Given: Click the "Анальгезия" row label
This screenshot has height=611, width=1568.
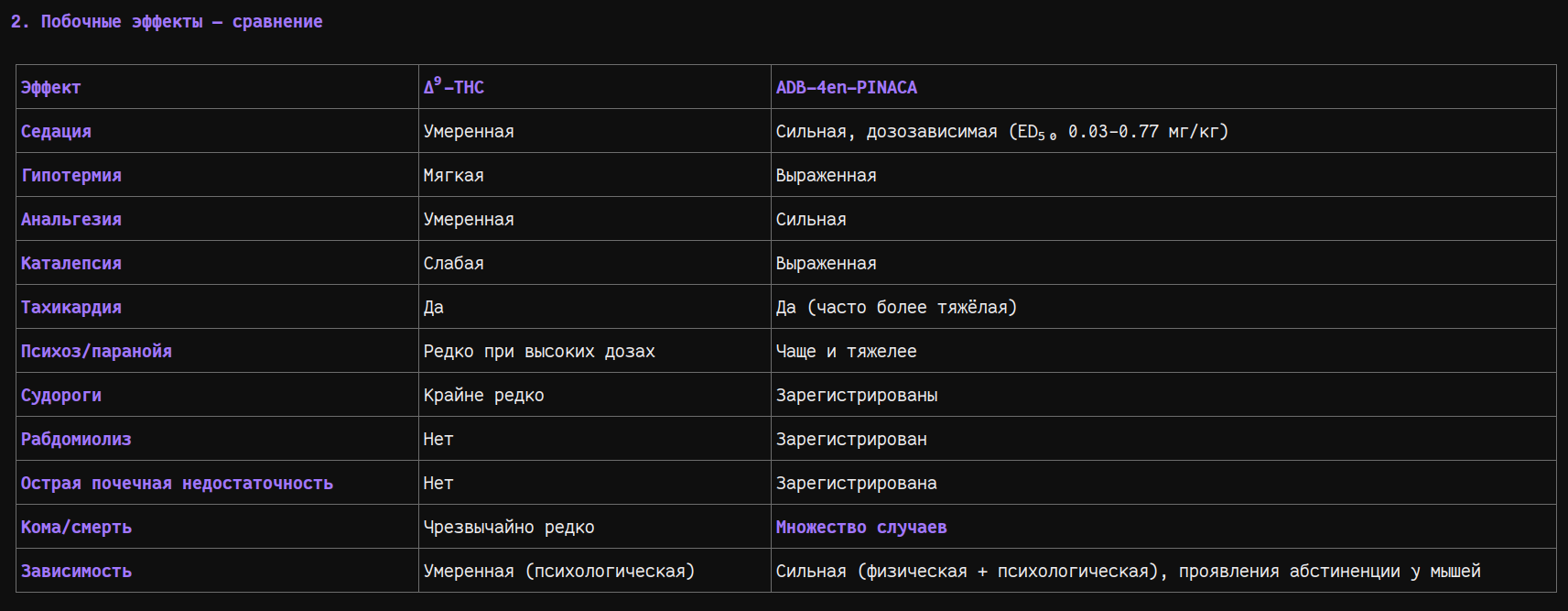Looking at the screenshot, I should [x=71, y=220].
